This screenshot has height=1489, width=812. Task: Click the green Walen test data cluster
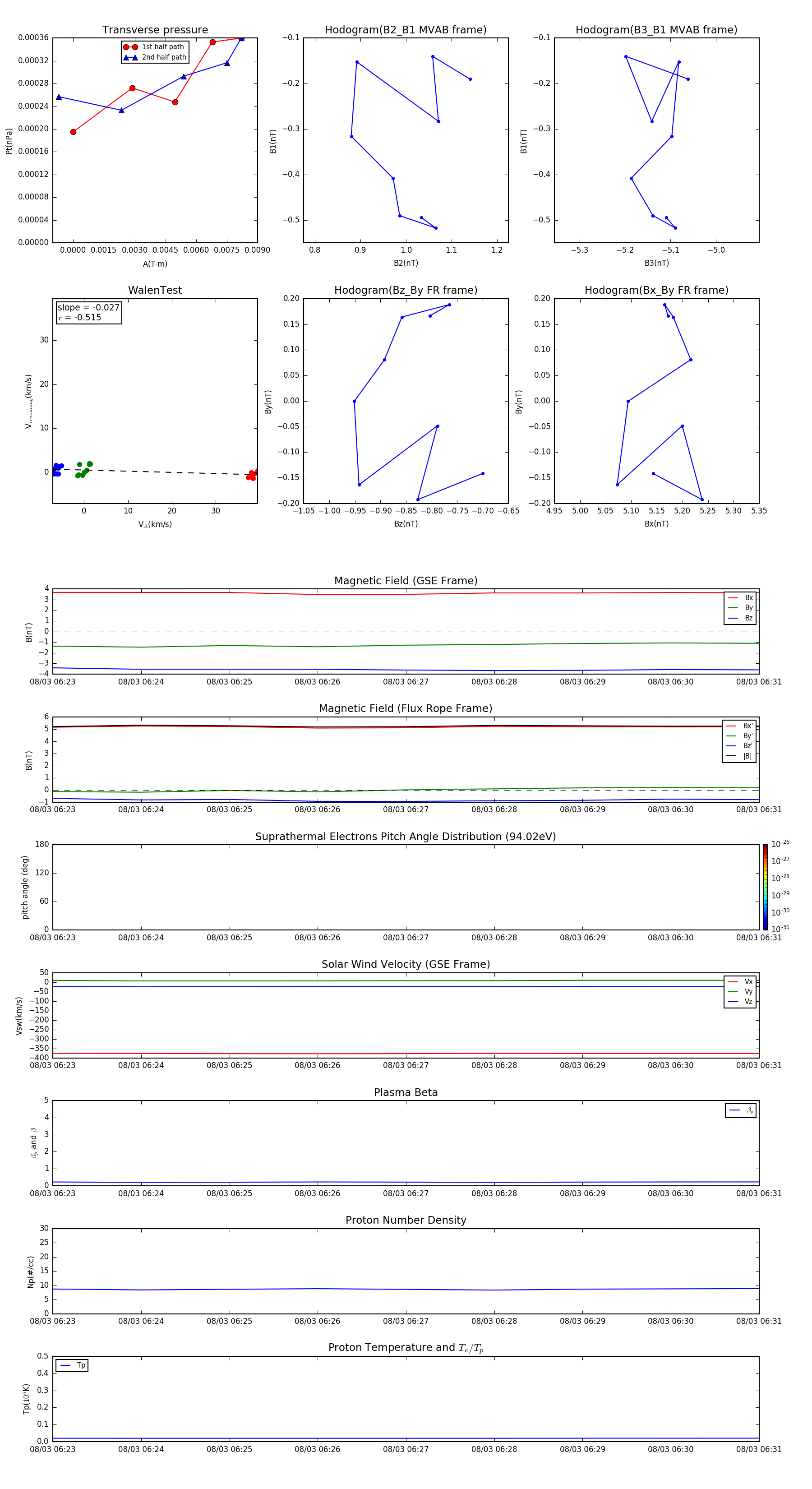tap(84, 470)
